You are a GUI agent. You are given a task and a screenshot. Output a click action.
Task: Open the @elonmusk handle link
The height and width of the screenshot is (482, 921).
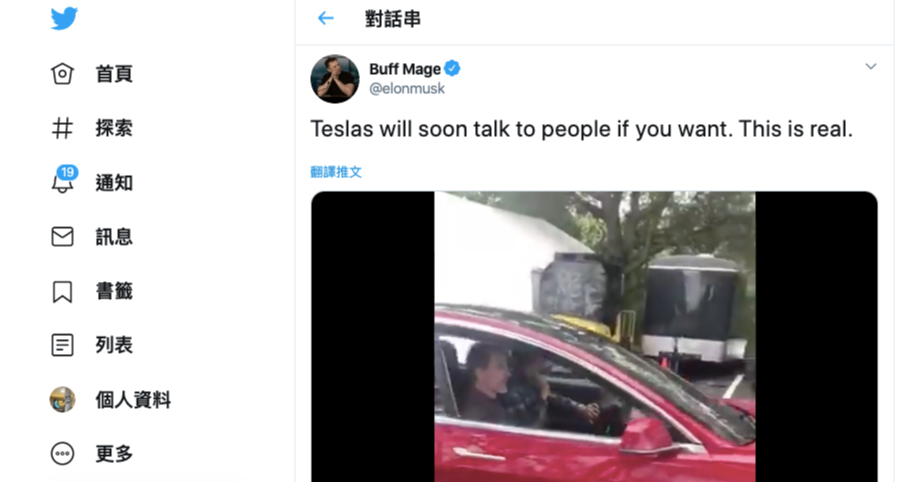tap(406, 89)
